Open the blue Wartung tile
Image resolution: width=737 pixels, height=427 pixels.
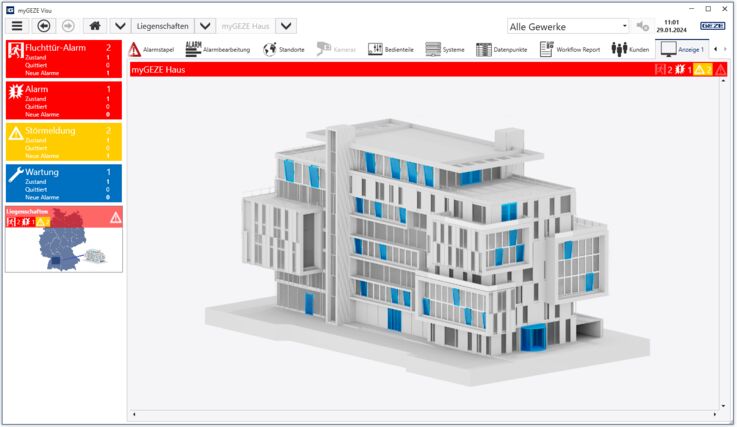click(64, 183)
